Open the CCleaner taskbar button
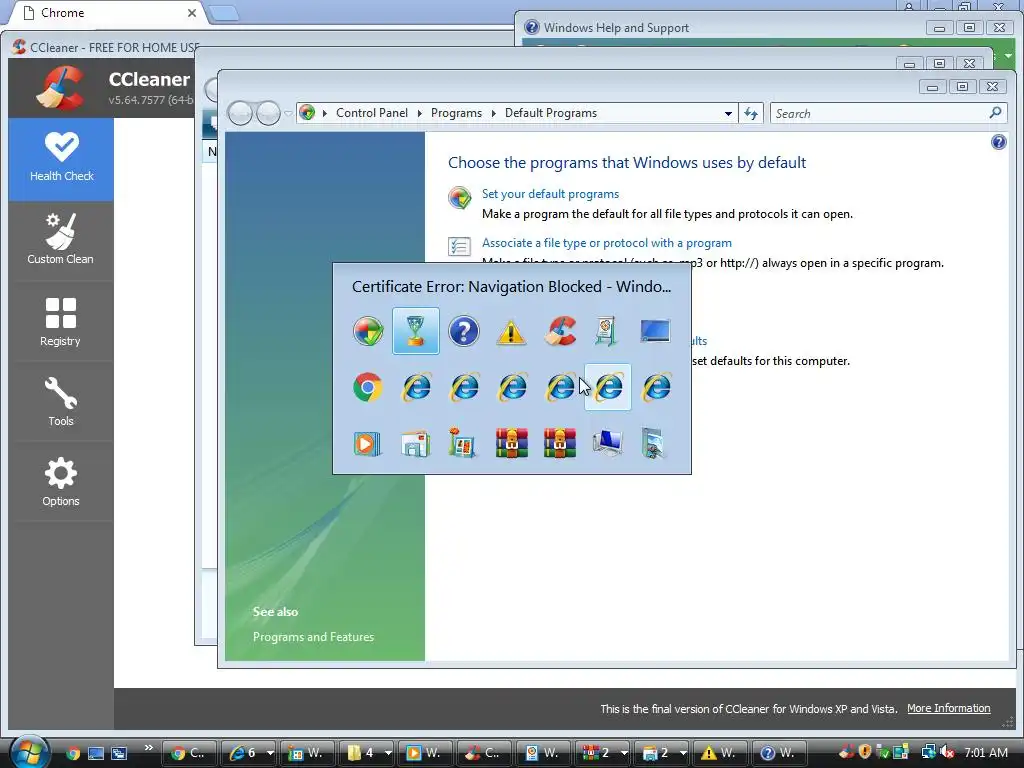 tap(483, 753)
